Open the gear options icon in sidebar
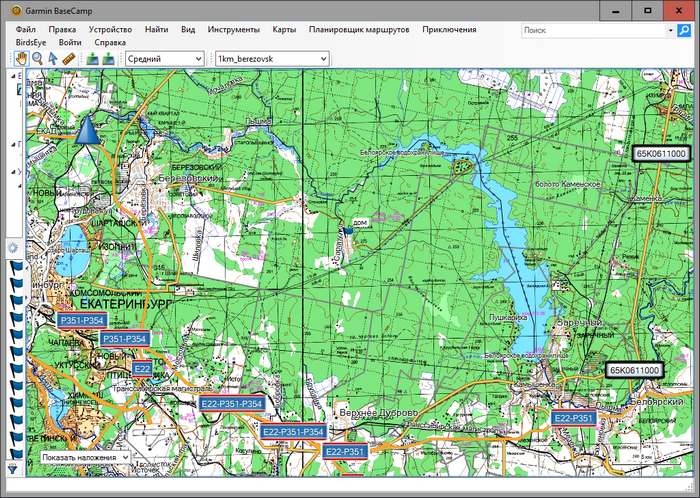This screenshot has height=498, width=700. pos(13,248)
